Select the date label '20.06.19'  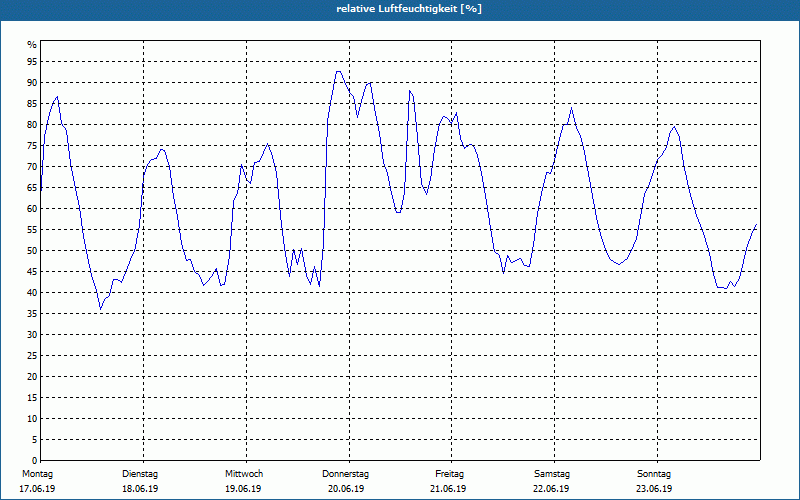click(346, 489)
